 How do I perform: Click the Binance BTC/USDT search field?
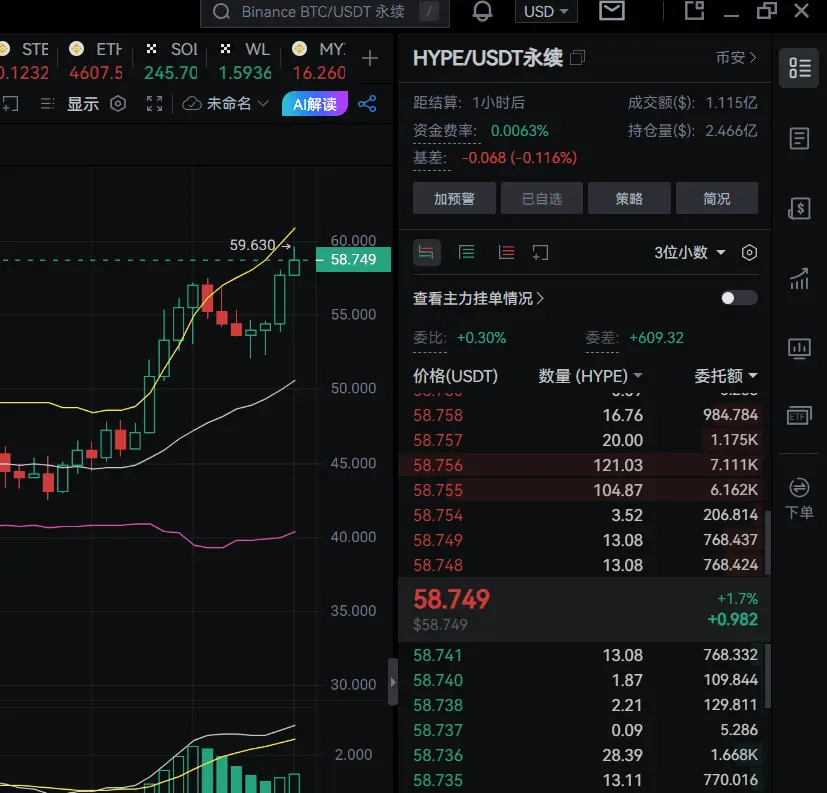coord(325,12)
